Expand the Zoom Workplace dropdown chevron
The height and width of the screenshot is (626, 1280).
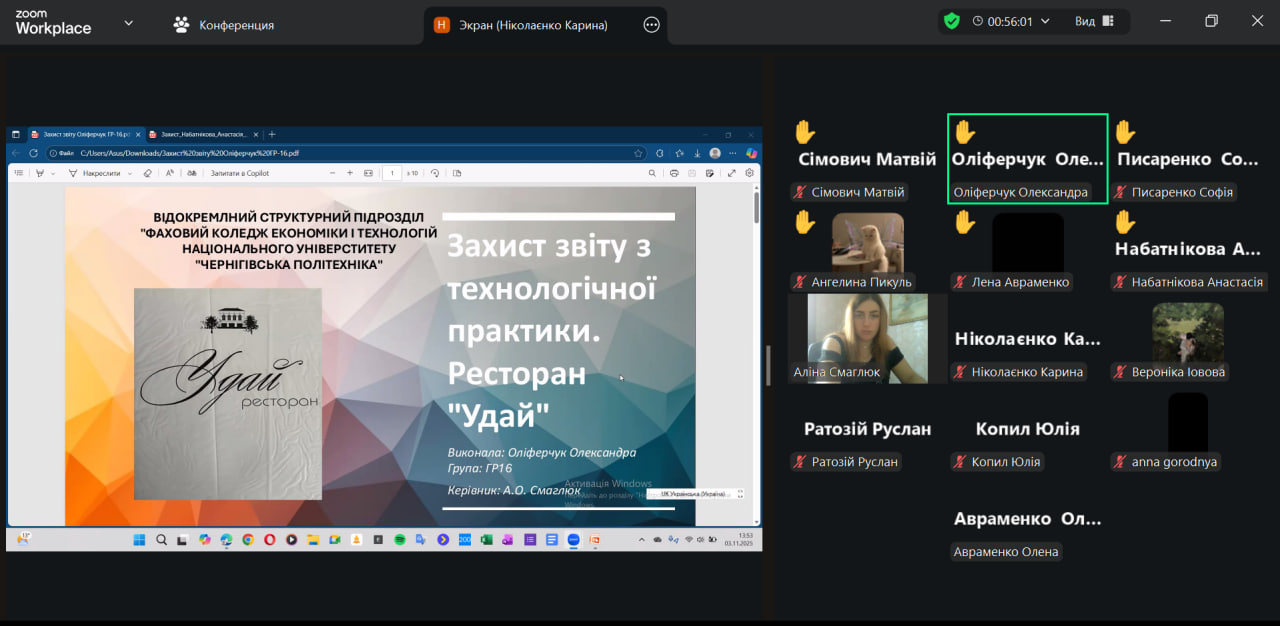[x=128, y=22]
